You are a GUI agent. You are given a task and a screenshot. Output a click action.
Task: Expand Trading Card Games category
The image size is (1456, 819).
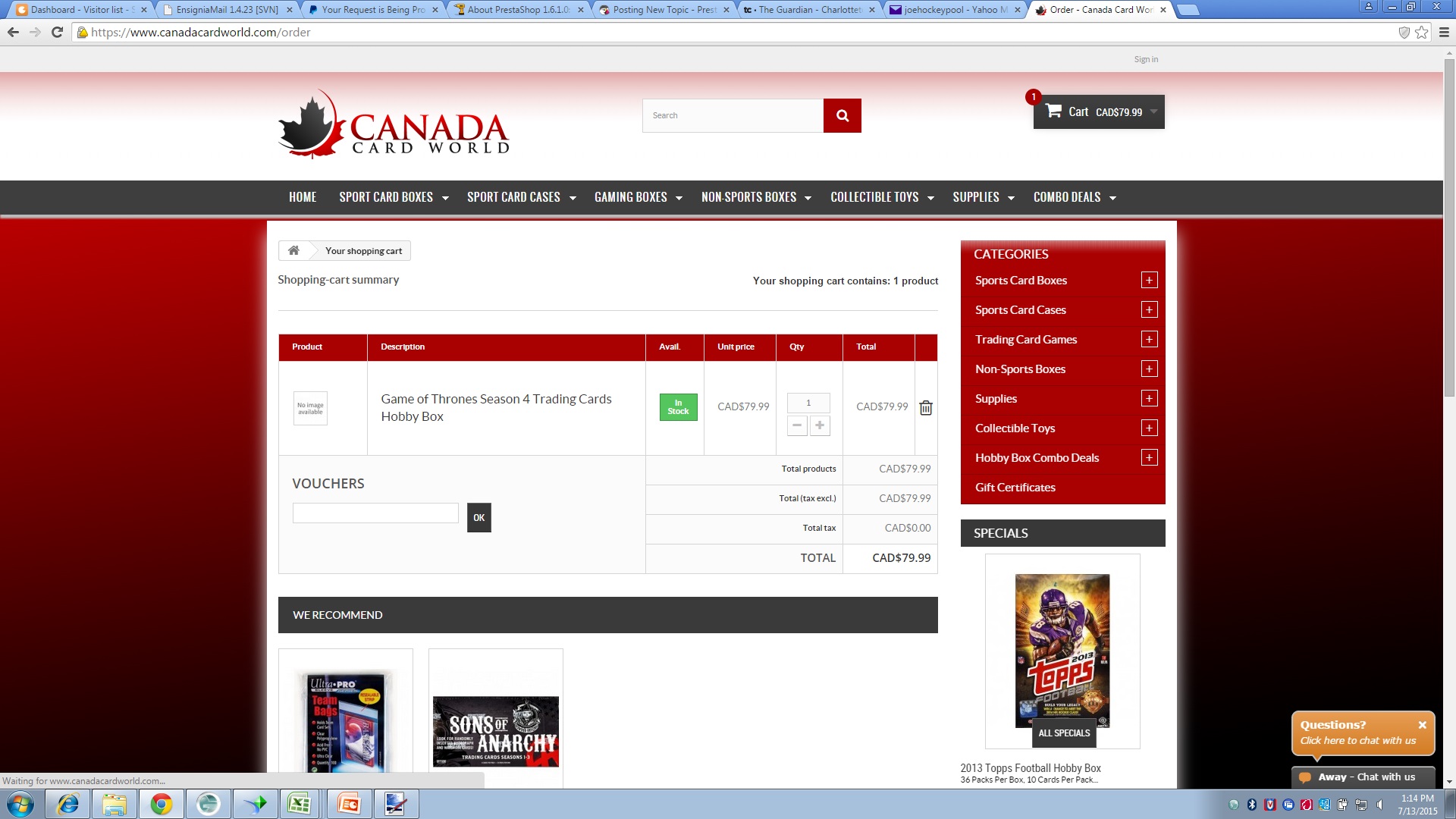[x=1149, y=340]
